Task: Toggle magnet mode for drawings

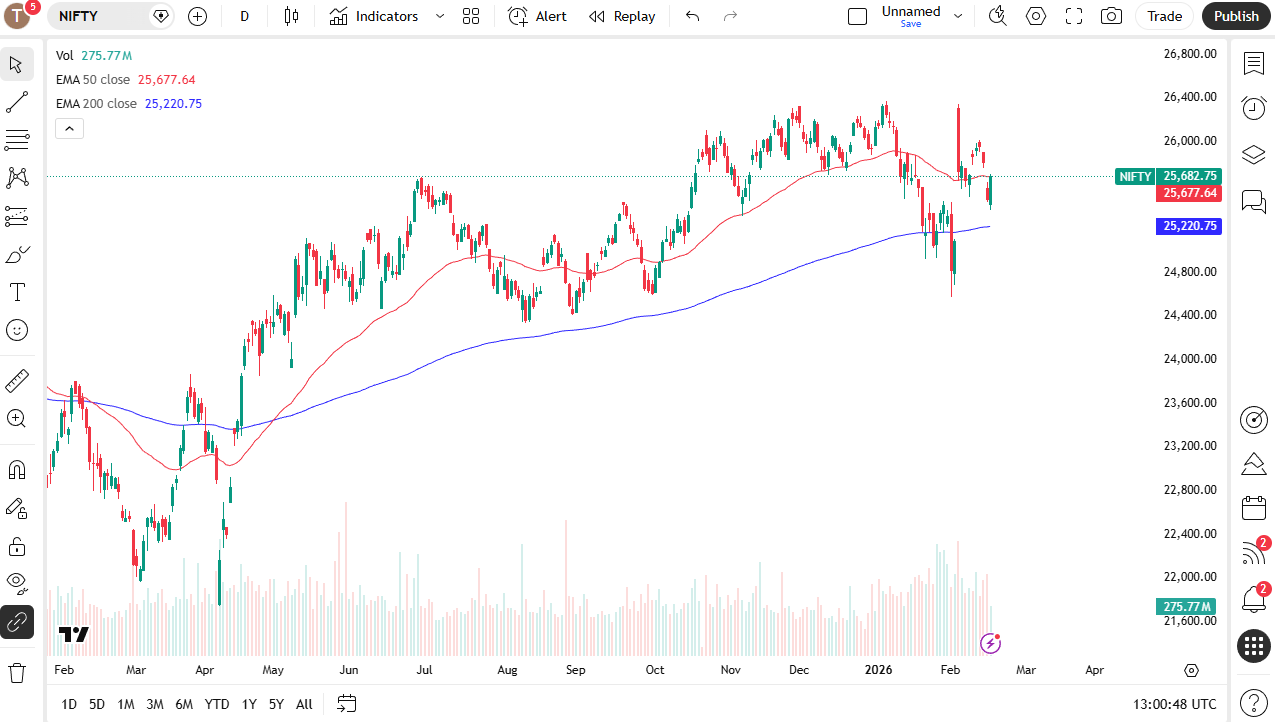Action: click(x=17, y=469)
